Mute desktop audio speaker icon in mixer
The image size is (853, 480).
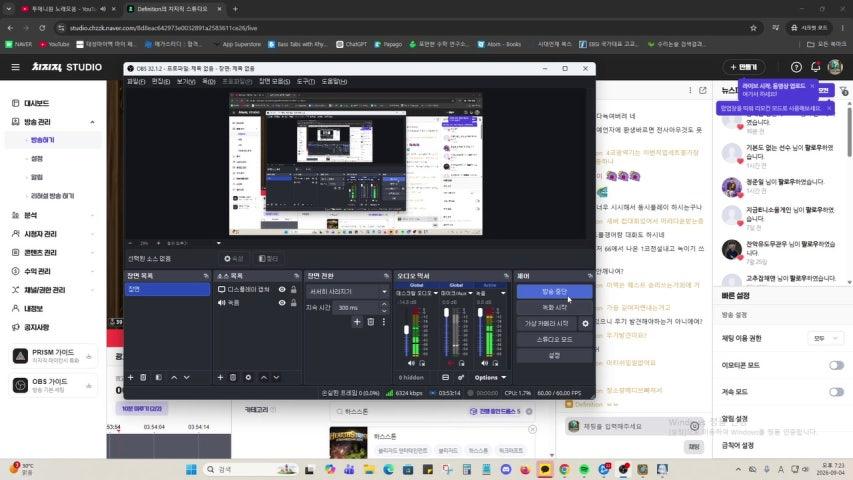point(411,363)
